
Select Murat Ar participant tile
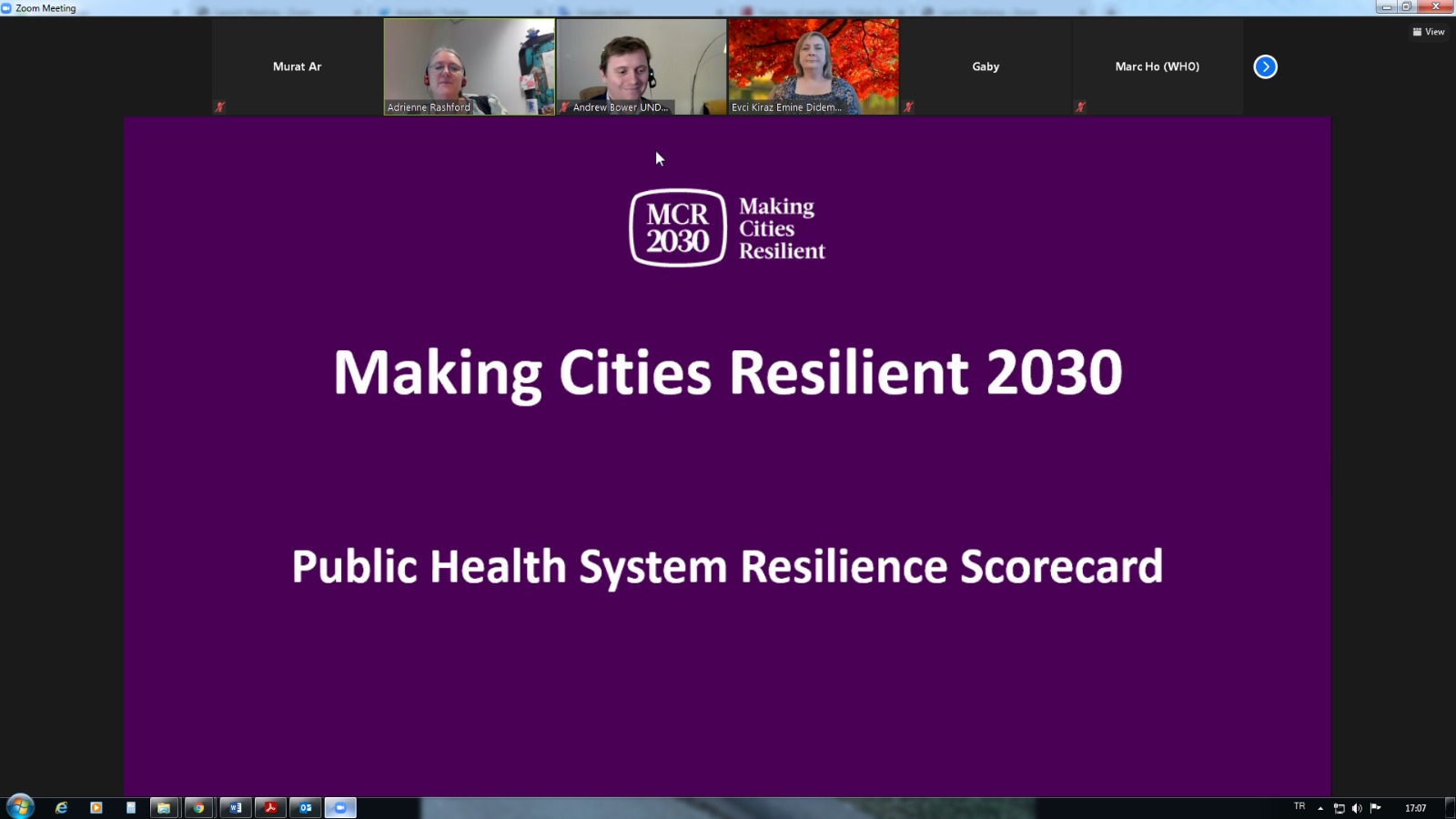coord(297,66)
